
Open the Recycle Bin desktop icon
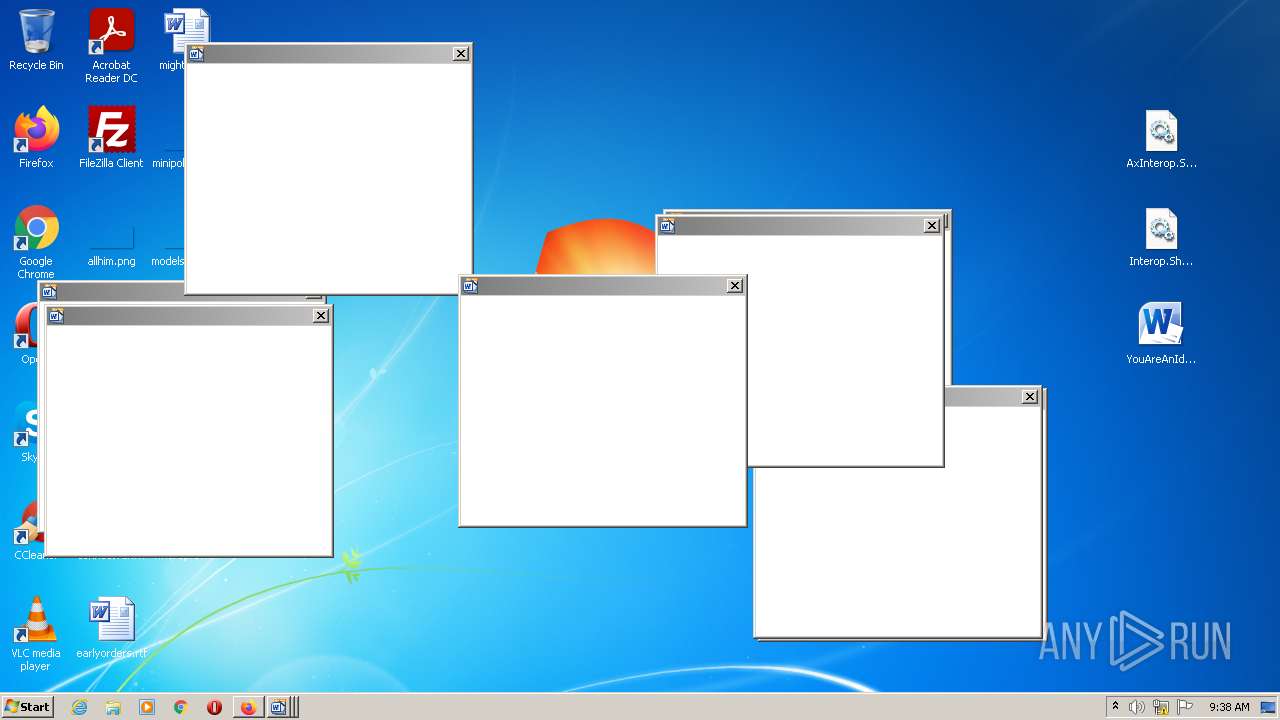[x=36, y=40]
